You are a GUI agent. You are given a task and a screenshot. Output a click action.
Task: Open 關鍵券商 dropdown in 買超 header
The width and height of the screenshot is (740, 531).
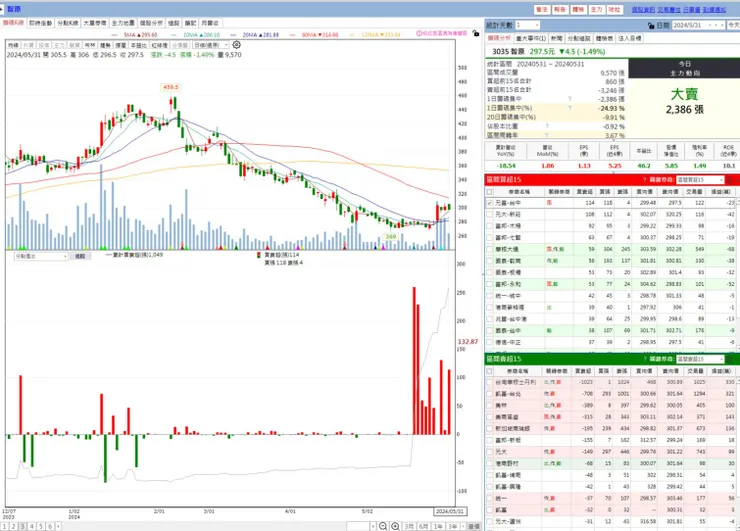[700, 180]
